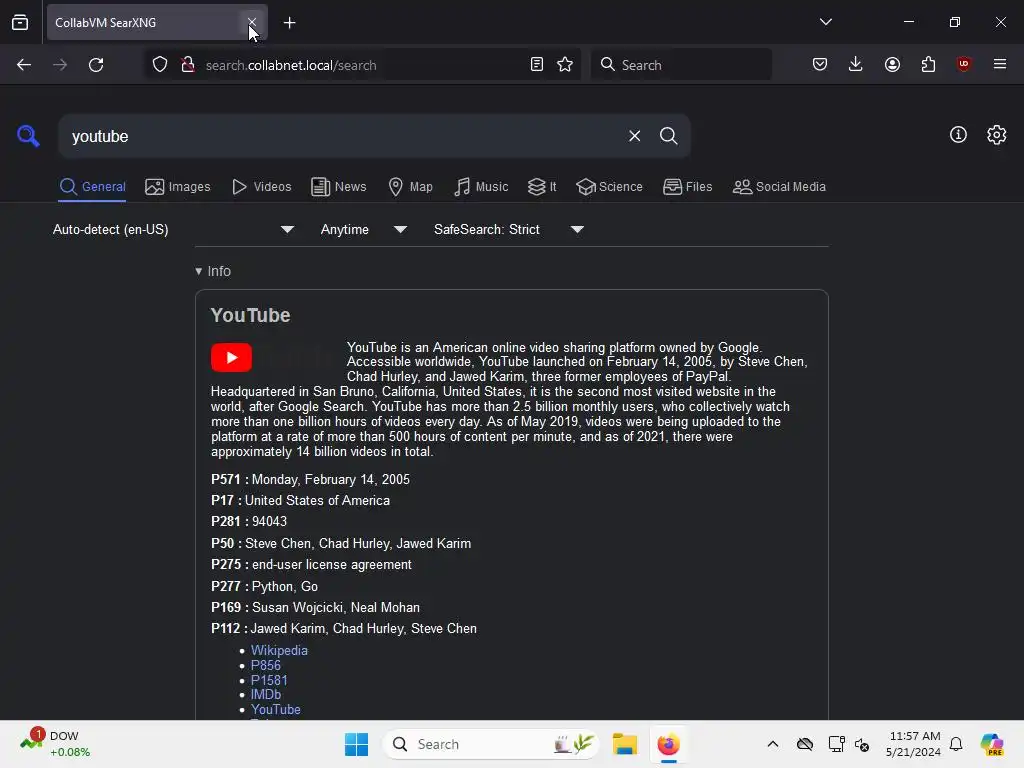Click the Firefox back arrow
The image size is (1024, 768).
(24, 65)
